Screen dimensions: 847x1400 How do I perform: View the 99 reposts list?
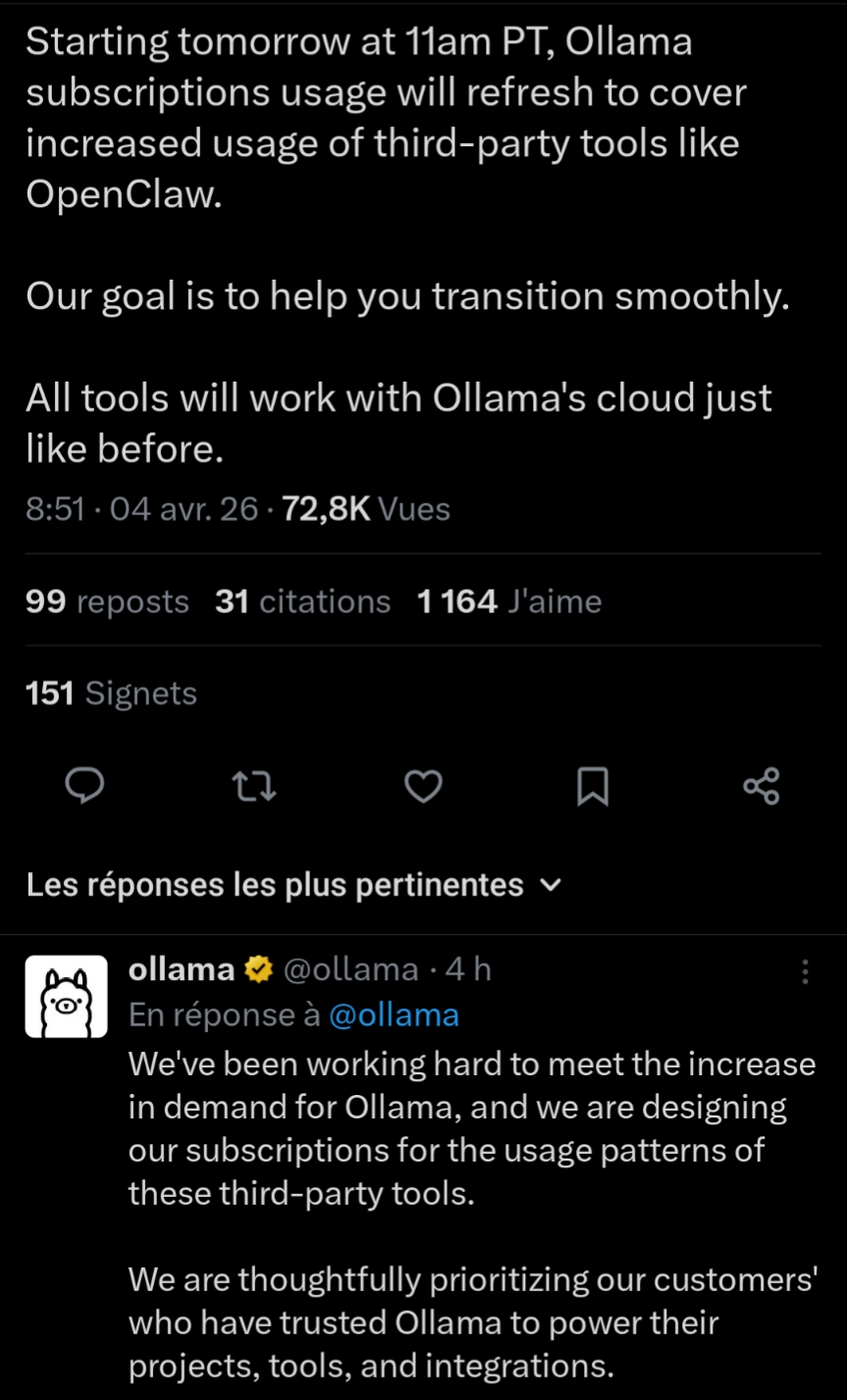tap(107, 601)
